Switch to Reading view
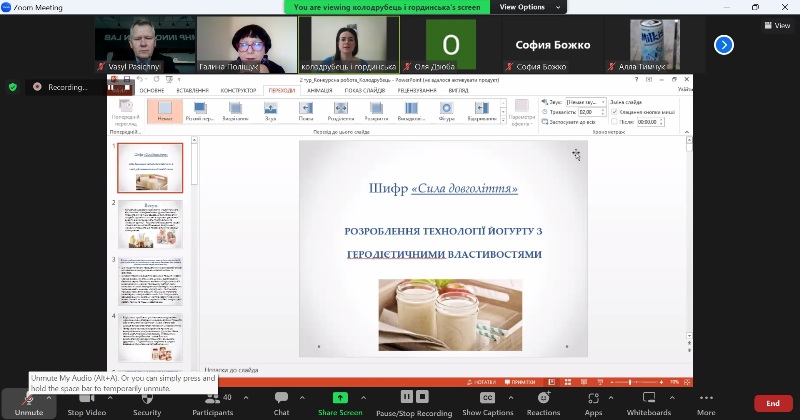The height and width of the screenshot is (420, 800). tap(584, 382)
